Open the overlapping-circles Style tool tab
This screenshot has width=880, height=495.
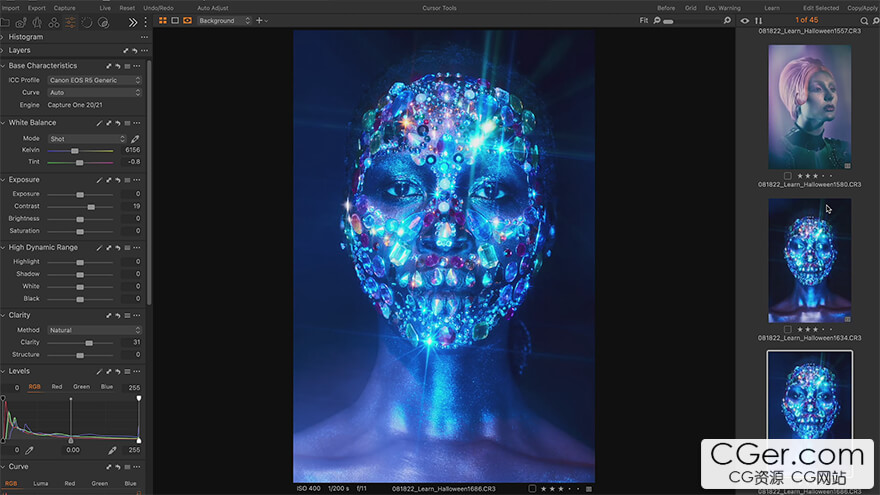pos(103,23)
